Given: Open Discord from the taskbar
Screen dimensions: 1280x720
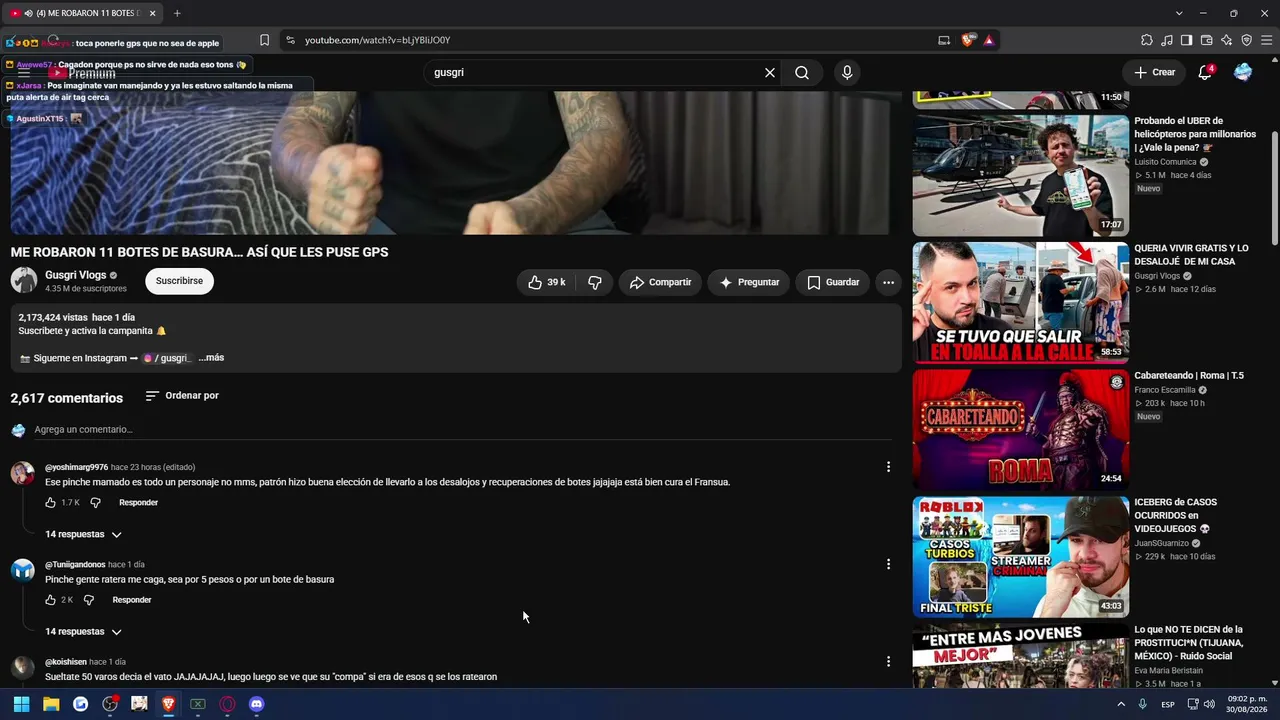Looking at the screenshot, I should (x=256, y=704).
